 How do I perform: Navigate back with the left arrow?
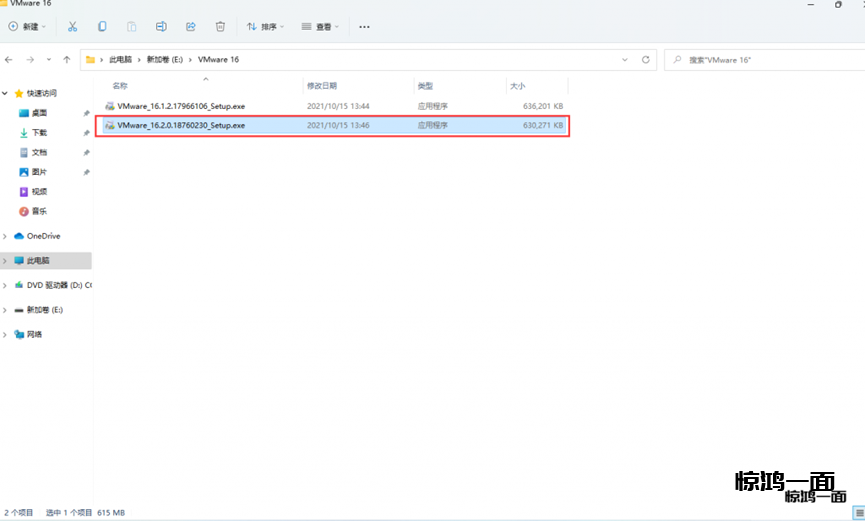[9, 60]
